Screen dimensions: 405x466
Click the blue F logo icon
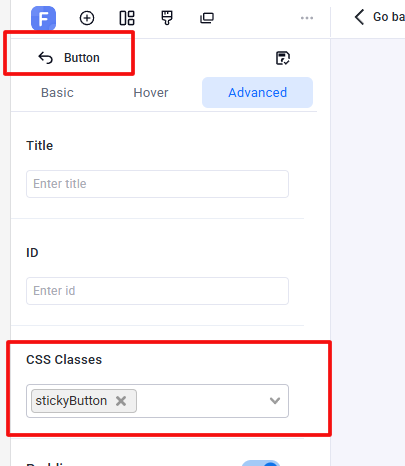click(x=43, y=18)
